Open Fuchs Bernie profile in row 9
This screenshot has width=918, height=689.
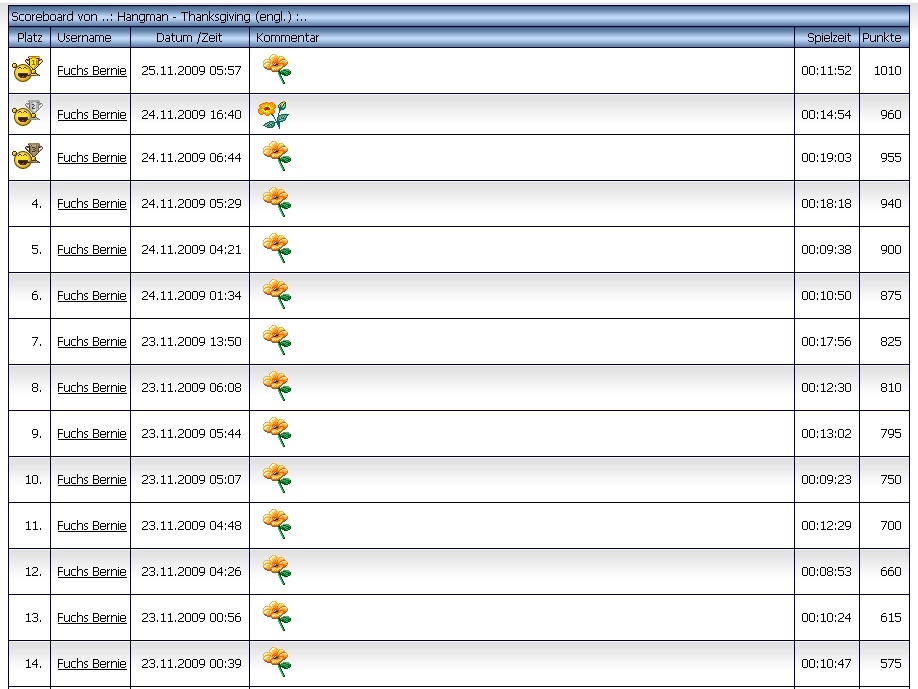[92, 433]
